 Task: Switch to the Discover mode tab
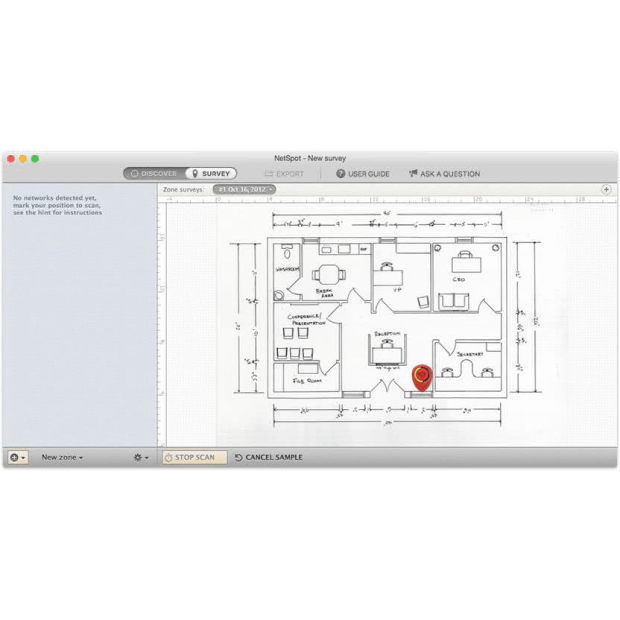[x=154, y=174]
